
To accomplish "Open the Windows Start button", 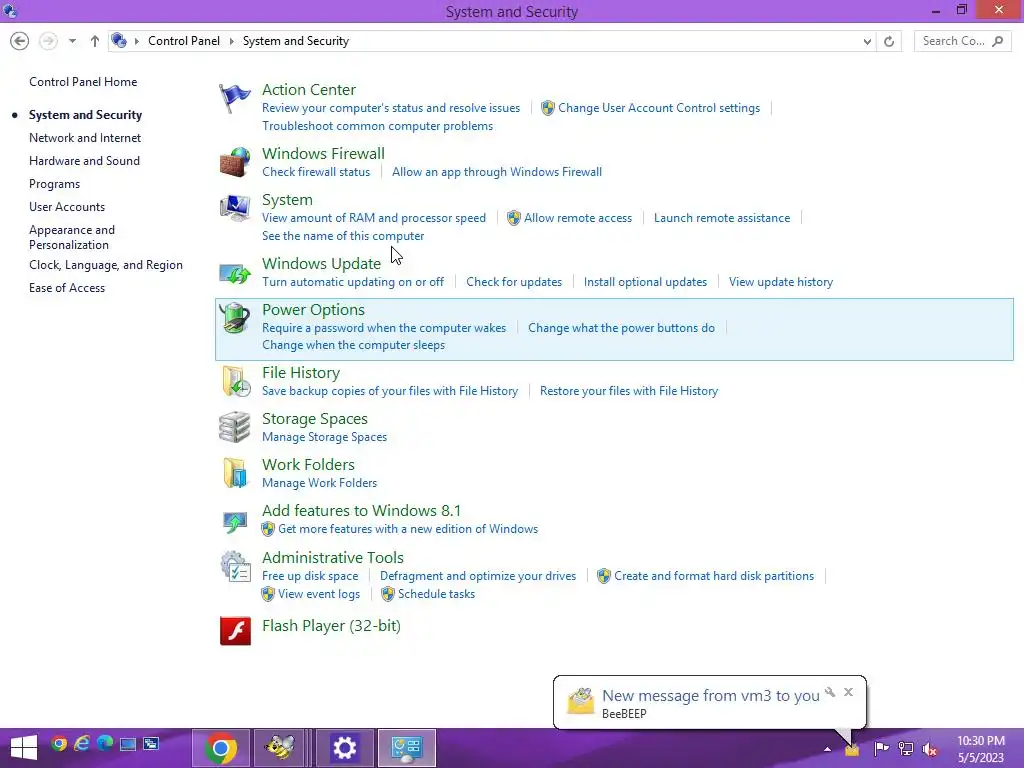I will point(24,748).
